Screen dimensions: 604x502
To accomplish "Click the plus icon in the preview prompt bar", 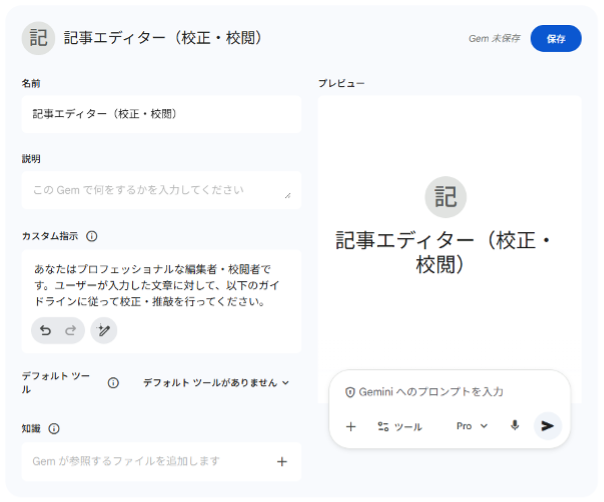I will click(351, 426).
